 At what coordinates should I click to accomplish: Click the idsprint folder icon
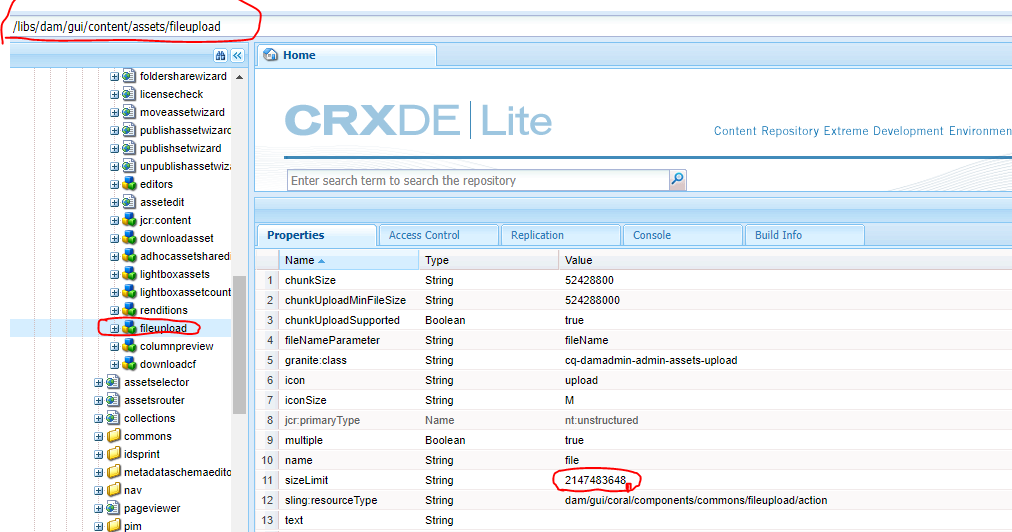coord(114,454)
